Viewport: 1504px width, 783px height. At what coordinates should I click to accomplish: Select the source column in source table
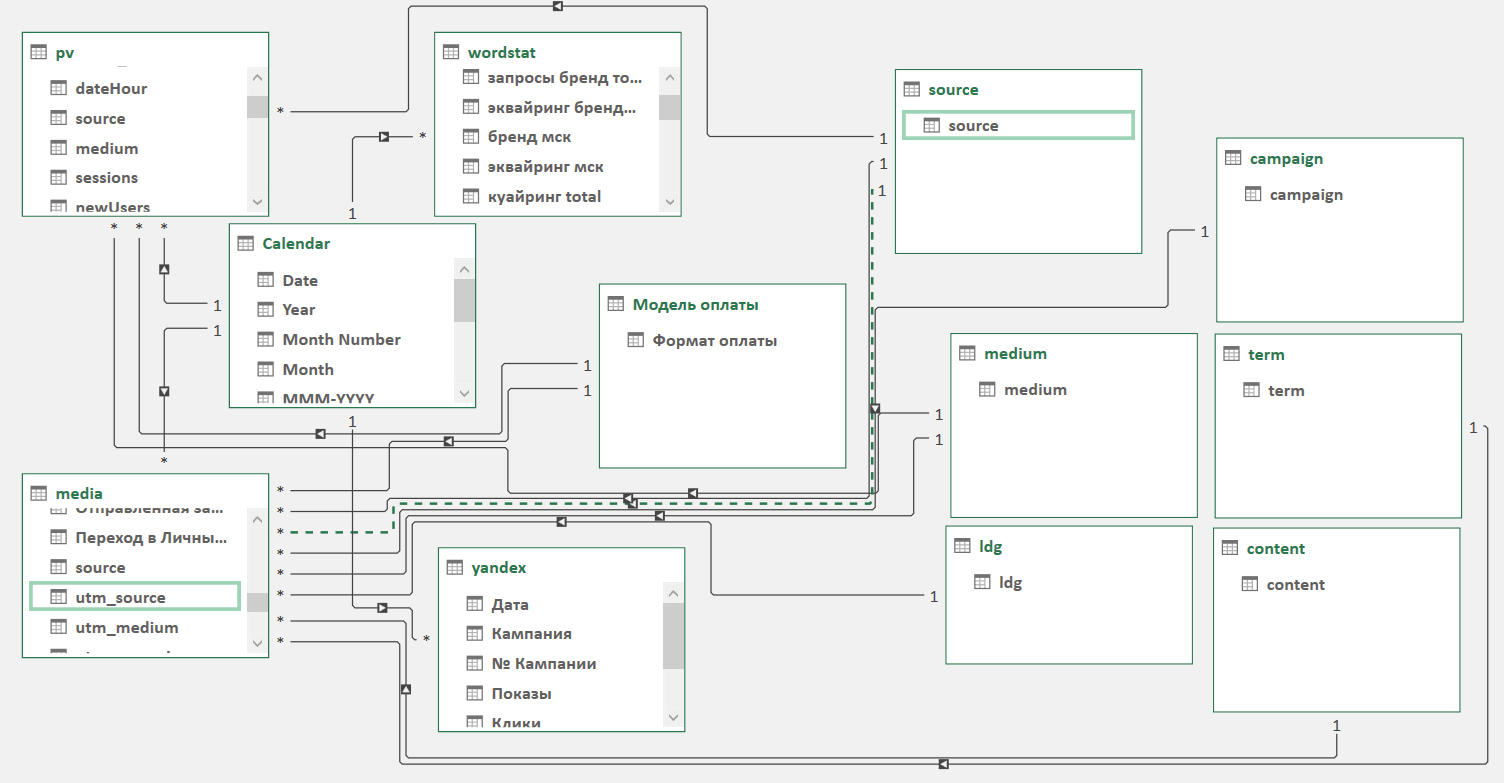[1018, 125]
